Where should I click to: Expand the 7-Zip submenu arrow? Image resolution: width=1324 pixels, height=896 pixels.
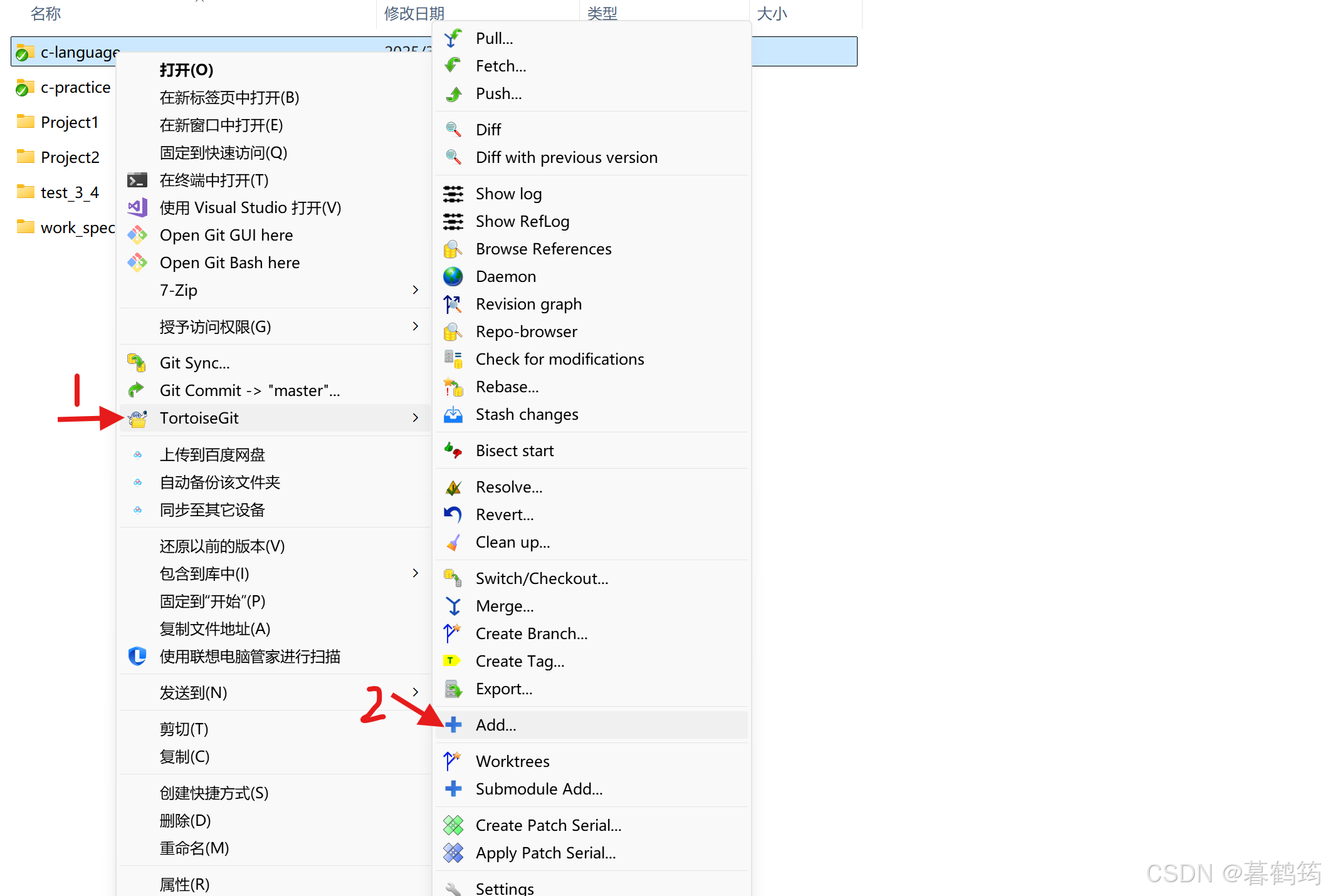click(415, 290)
